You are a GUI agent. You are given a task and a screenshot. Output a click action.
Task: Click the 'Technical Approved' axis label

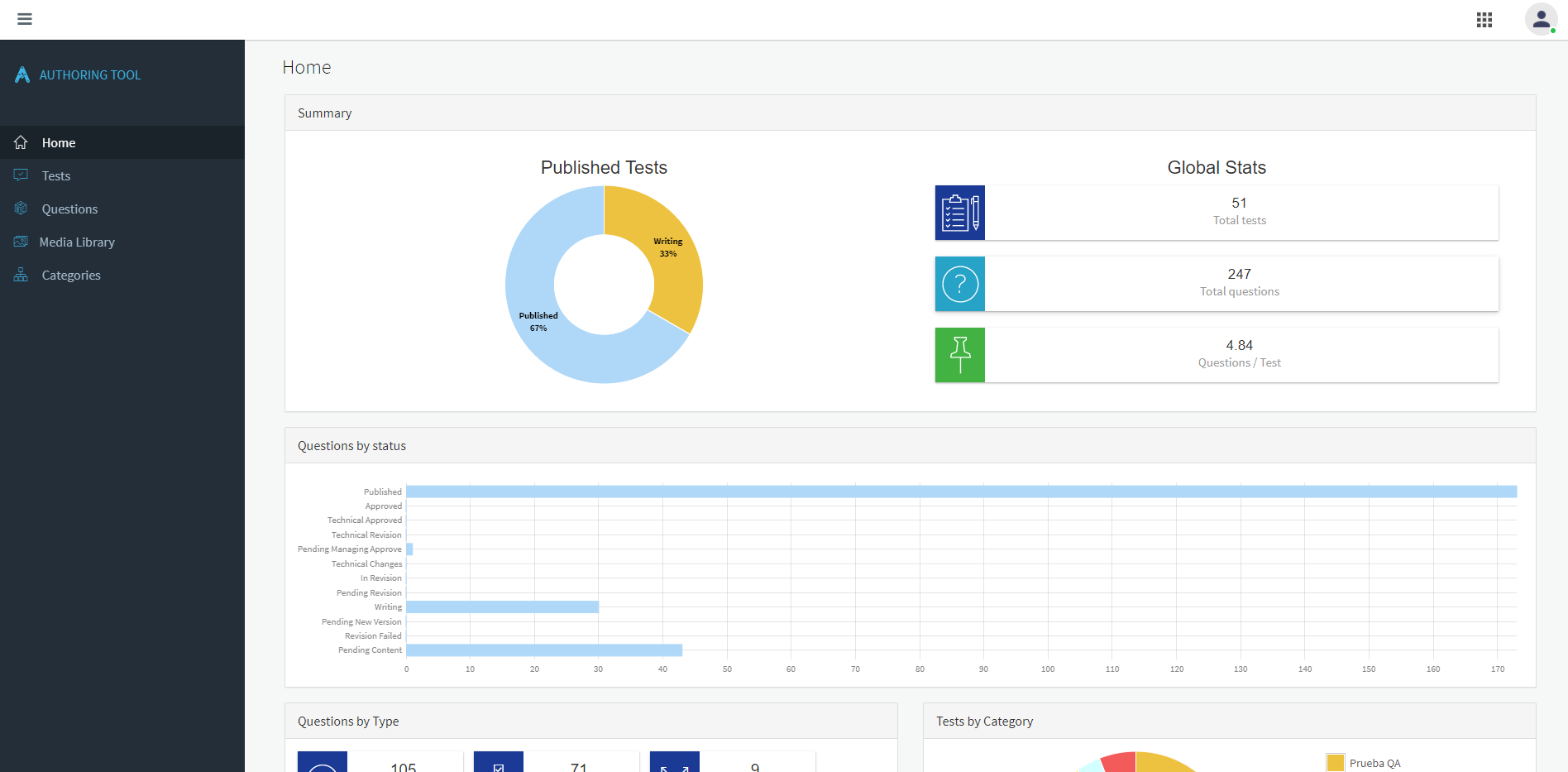tap(365, 520)
